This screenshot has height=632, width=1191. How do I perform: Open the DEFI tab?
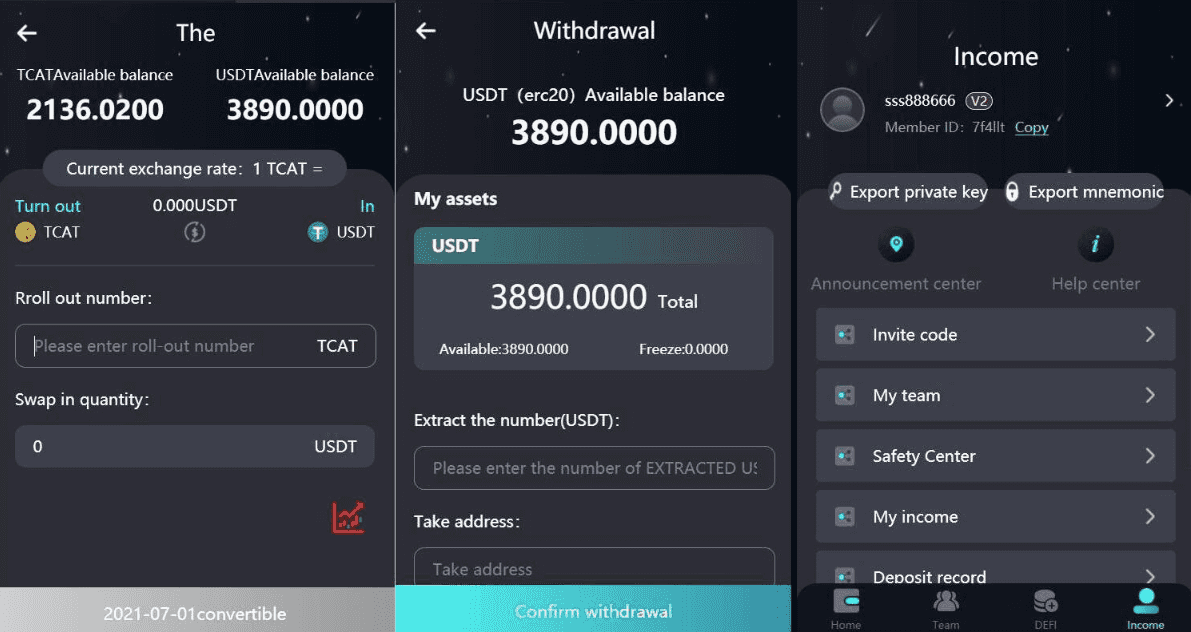1045,610
